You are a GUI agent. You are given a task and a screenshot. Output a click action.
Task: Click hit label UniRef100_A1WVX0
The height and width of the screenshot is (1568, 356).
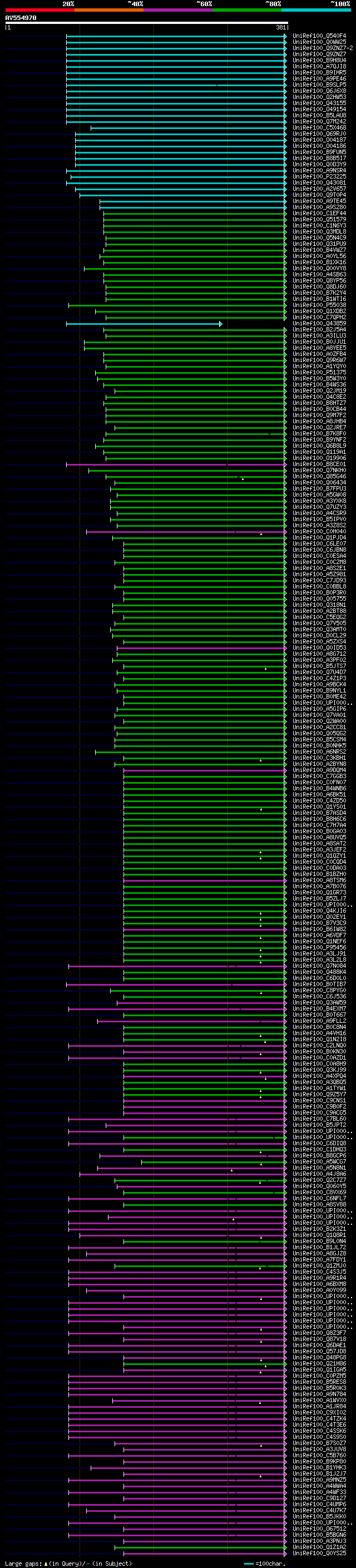click(319, 1400)
